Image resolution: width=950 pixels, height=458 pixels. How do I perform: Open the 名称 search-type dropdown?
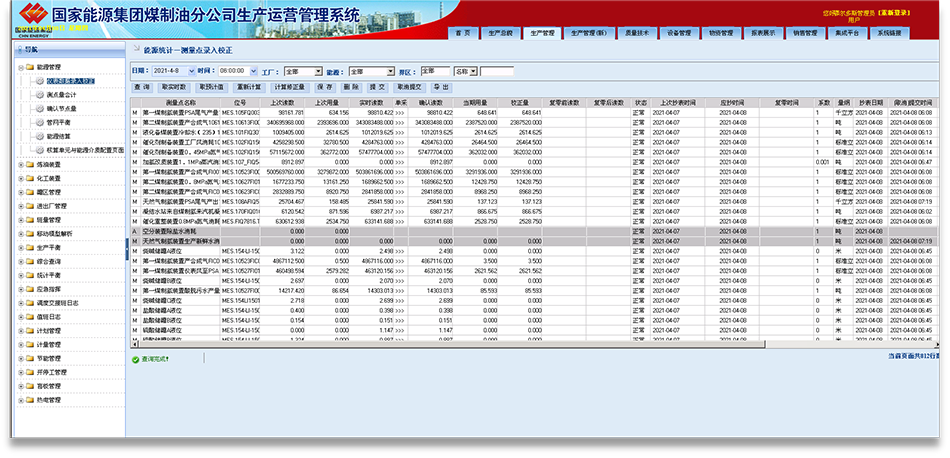point(466,71)
